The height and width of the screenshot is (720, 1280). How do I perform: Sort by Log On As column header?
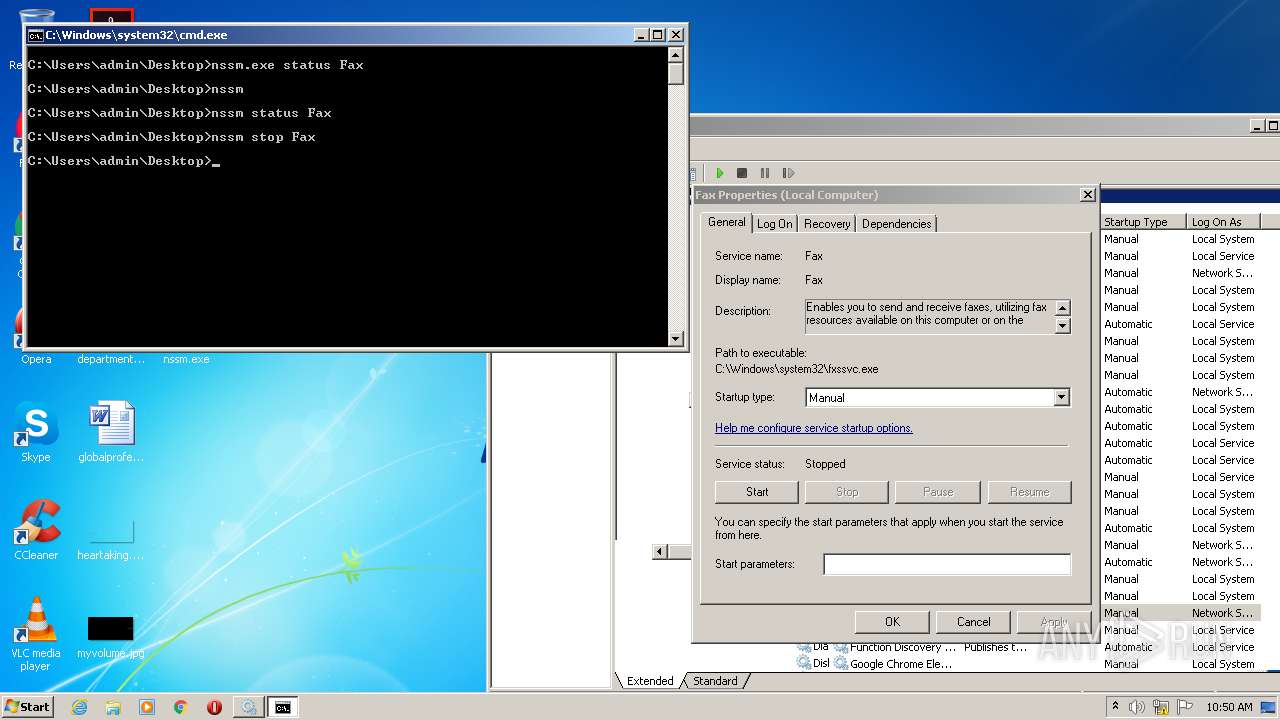(x=1223, y=222)
